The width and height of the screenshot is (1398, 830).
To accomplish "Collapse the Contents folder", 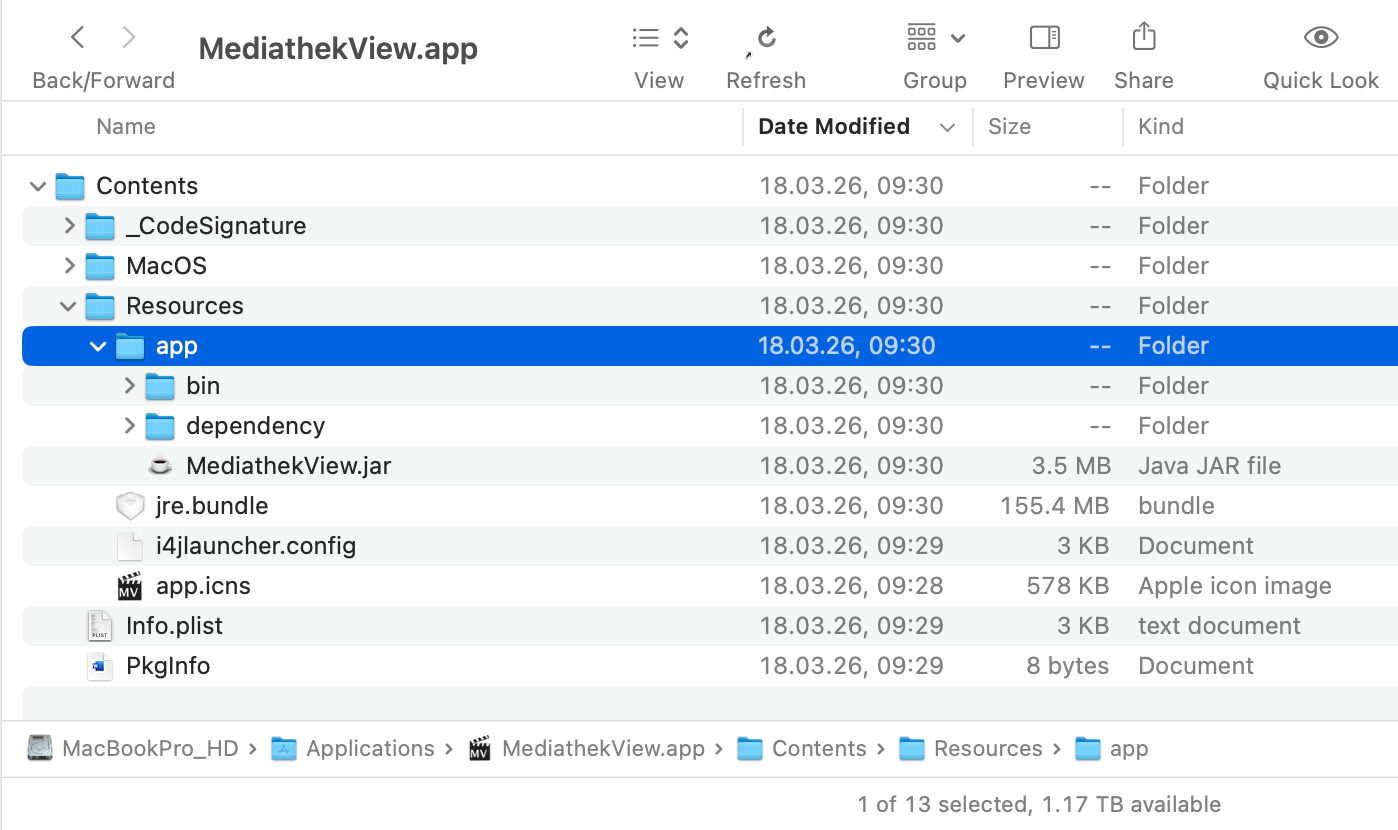I will coord(39,186).
